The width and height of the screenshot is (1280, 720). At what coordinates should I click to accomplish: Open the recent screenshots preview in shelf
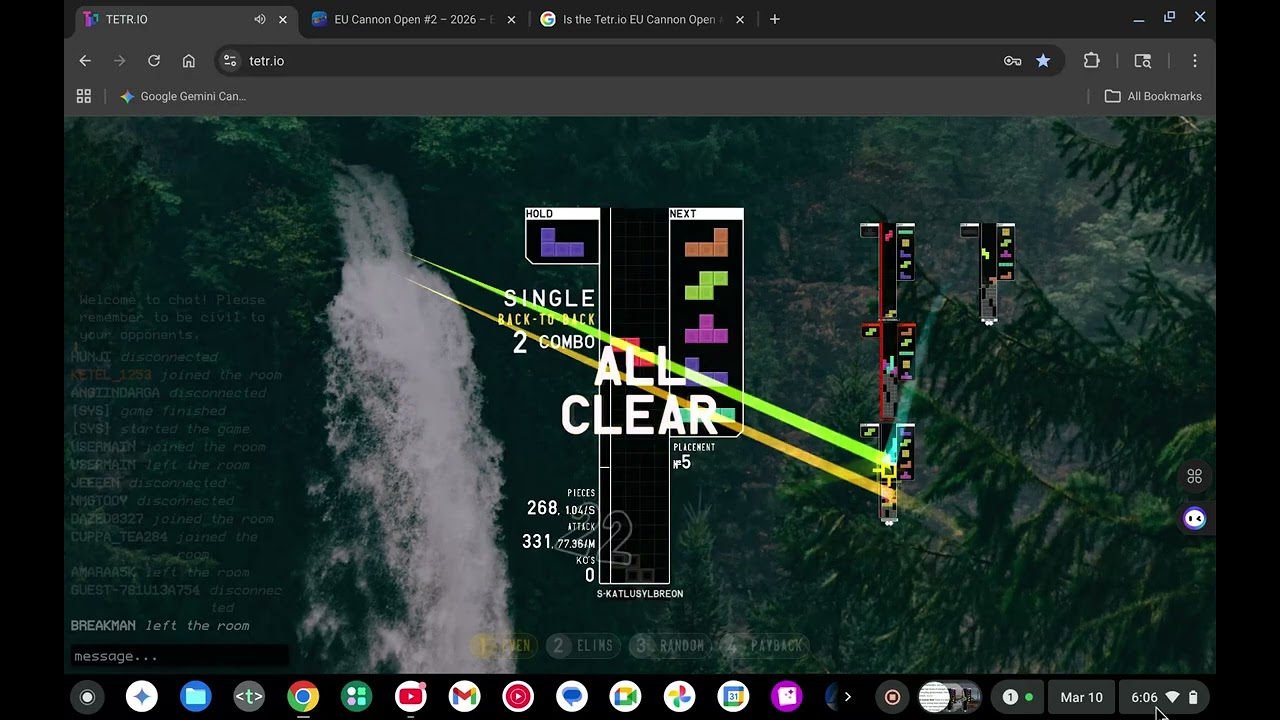[x=949, y=697]
